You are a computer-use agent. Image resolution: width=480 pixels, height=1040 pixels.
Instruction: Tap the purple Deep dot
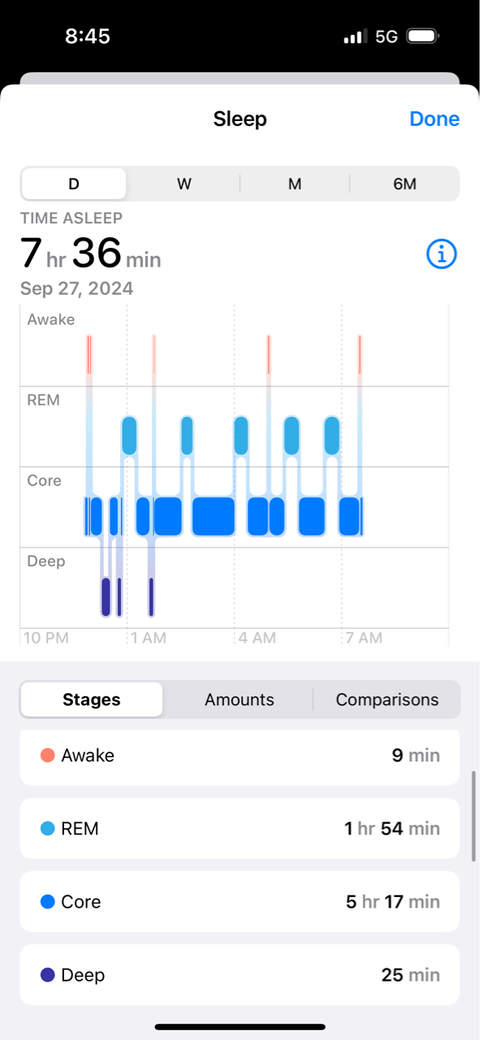pyautogui.click(x=48, y=975)
